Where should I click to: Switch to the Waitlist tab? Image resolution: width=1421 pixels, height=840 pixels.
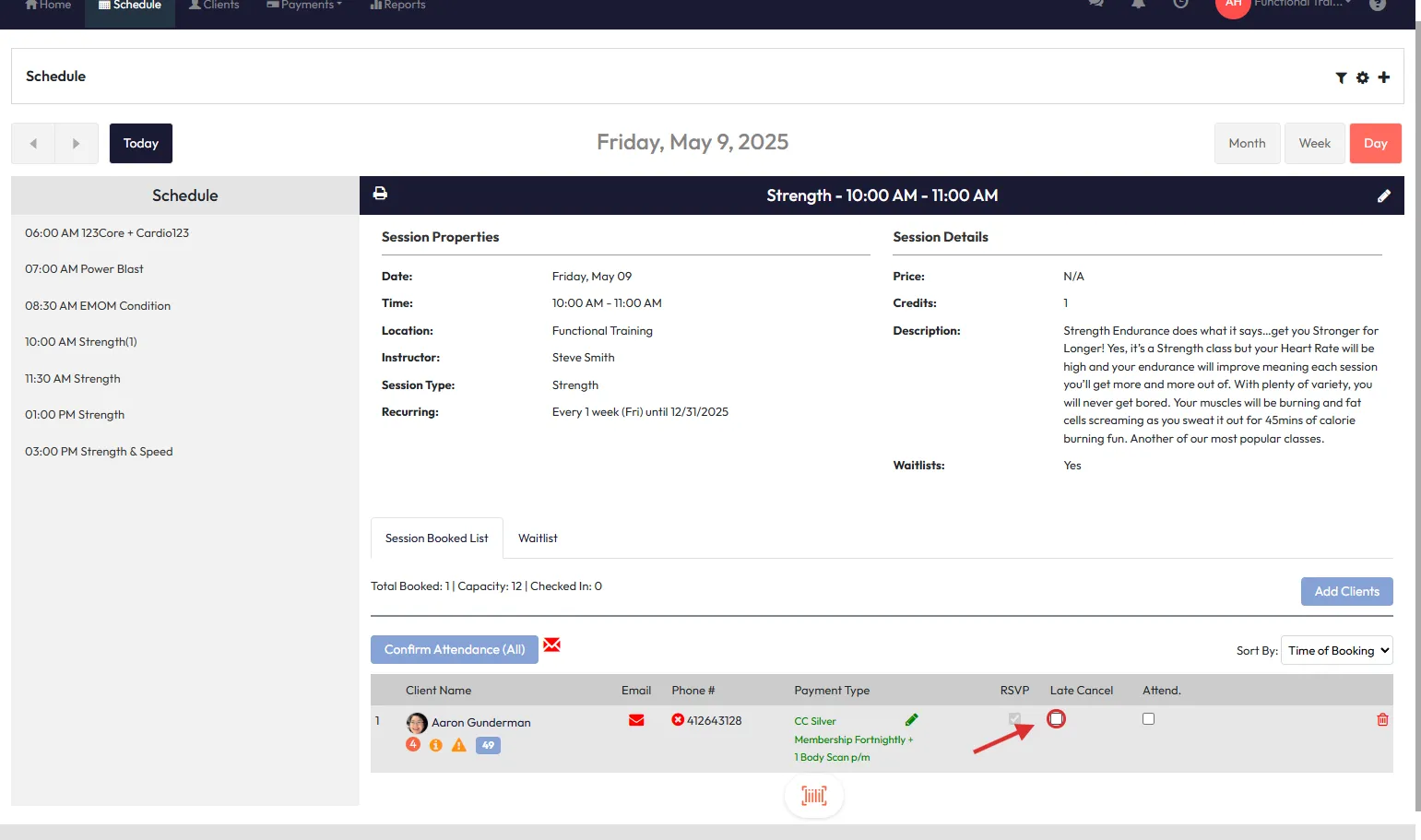[x=538, y=538]
